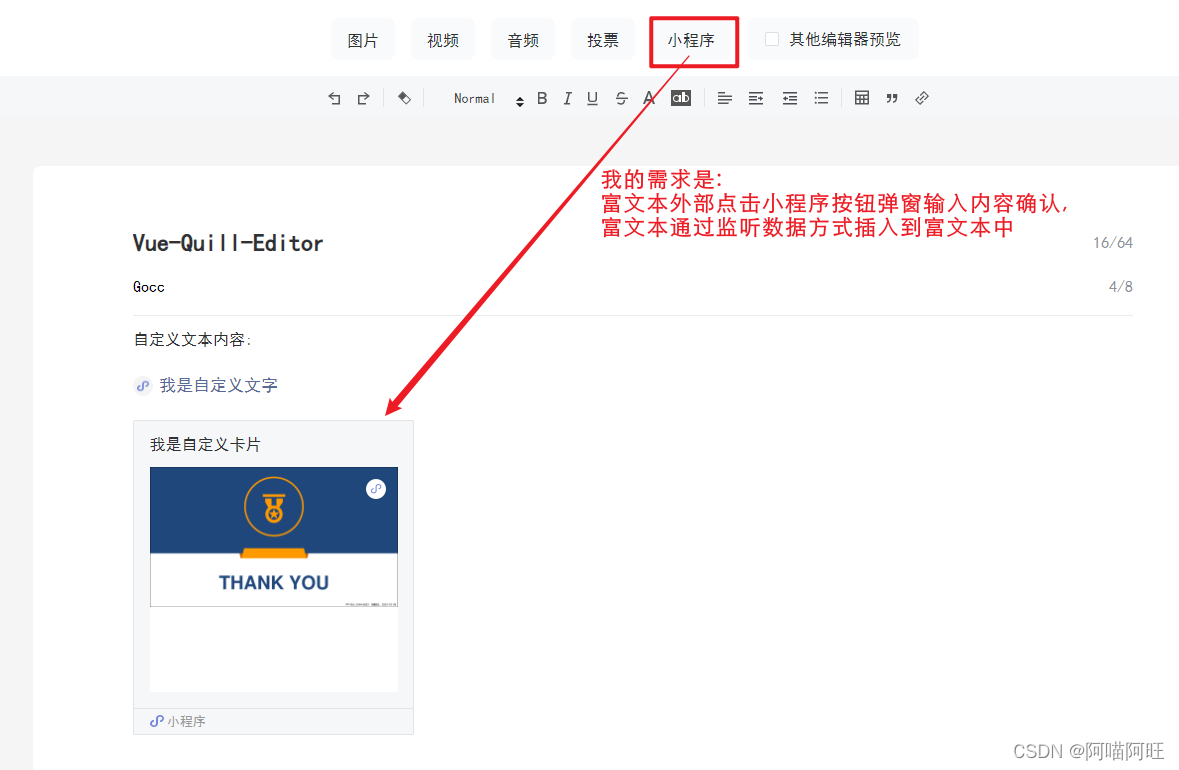Click the insert link icon in the toolbar
The width and height of the screenshot is (1179, 770).
tap(922, 99)
